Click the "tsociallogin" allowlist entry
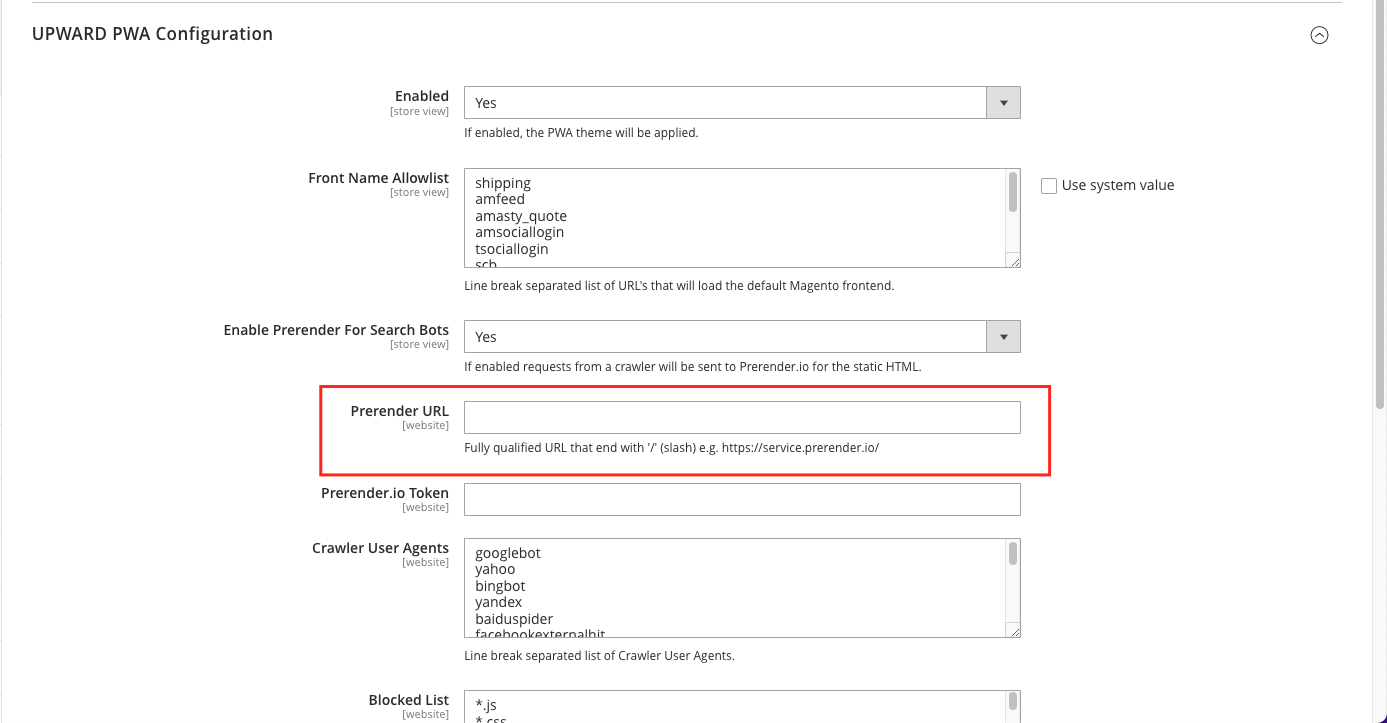The height and width of the screenshot is (723, 1387). pyautogui.click(x=512, y=249)
